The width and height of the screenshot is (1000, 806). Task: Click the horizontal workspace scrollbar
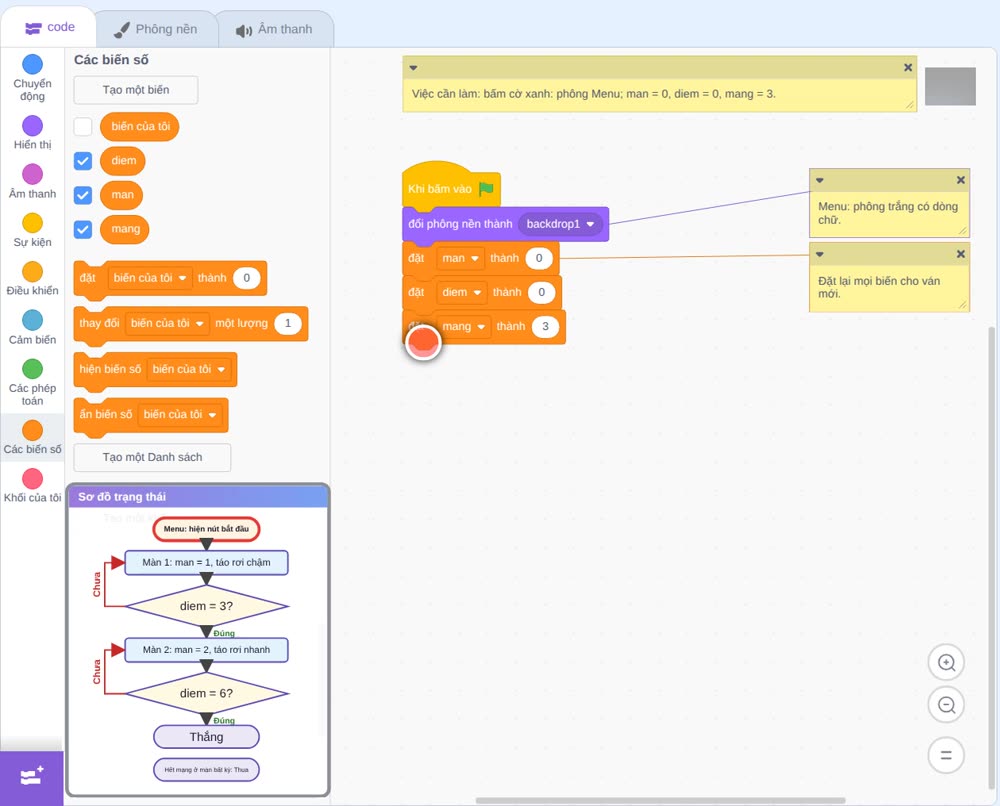(x=661, y=800)
